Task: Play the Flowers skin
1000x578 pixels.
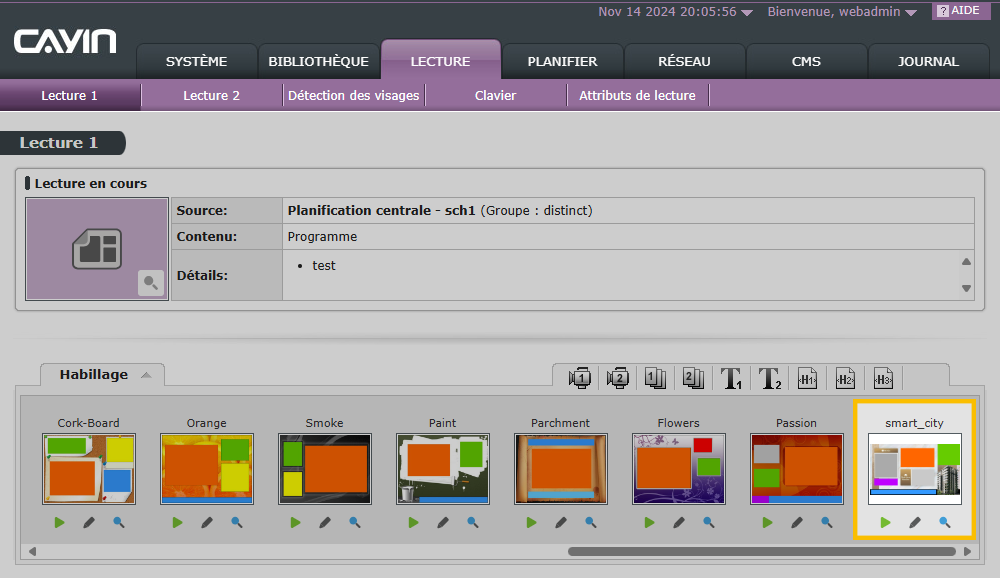Action: pos(649,522)
